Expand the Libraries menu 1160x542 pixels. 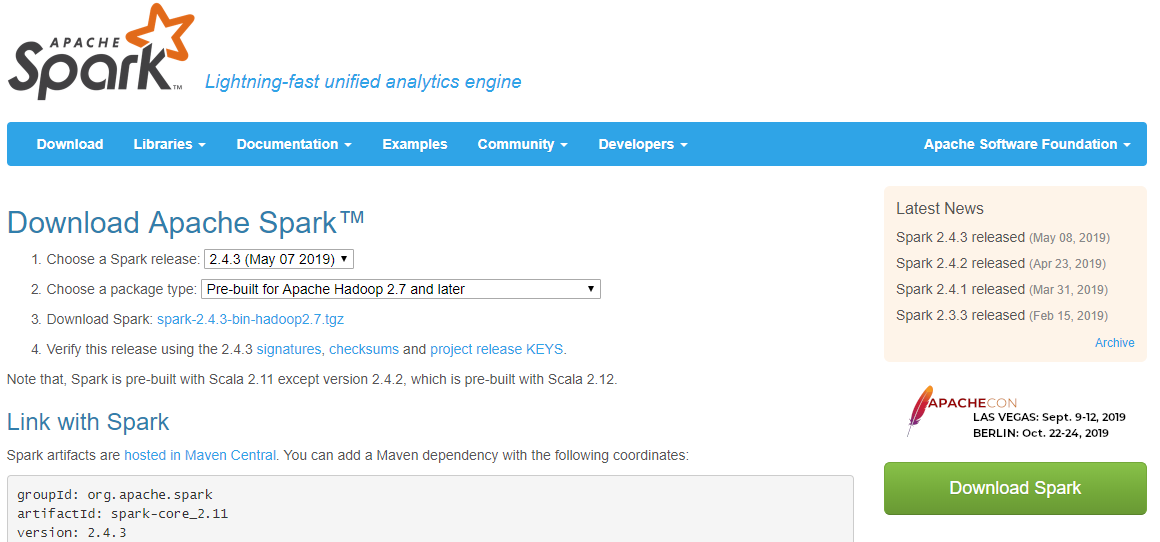click(x=169, y=144)
